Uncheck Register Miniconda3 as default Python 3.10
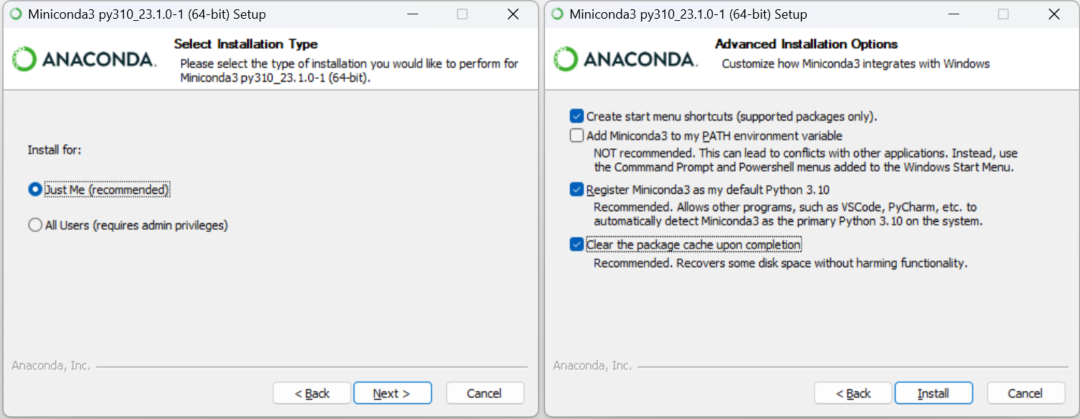 (x=576, y=188)
